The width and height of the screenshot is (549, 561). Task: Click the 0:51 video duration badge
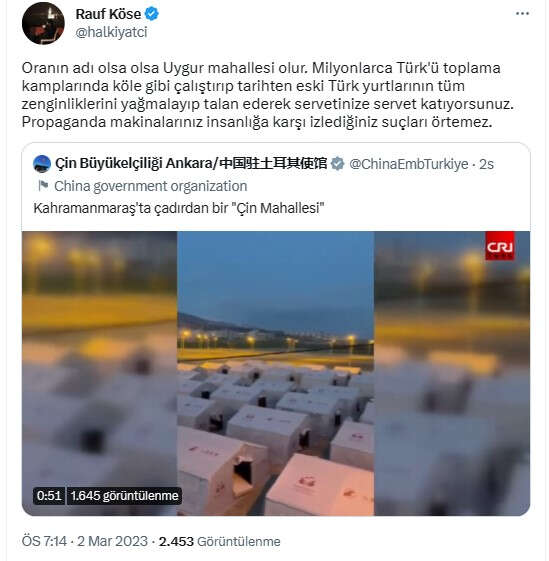coord(49,496)
